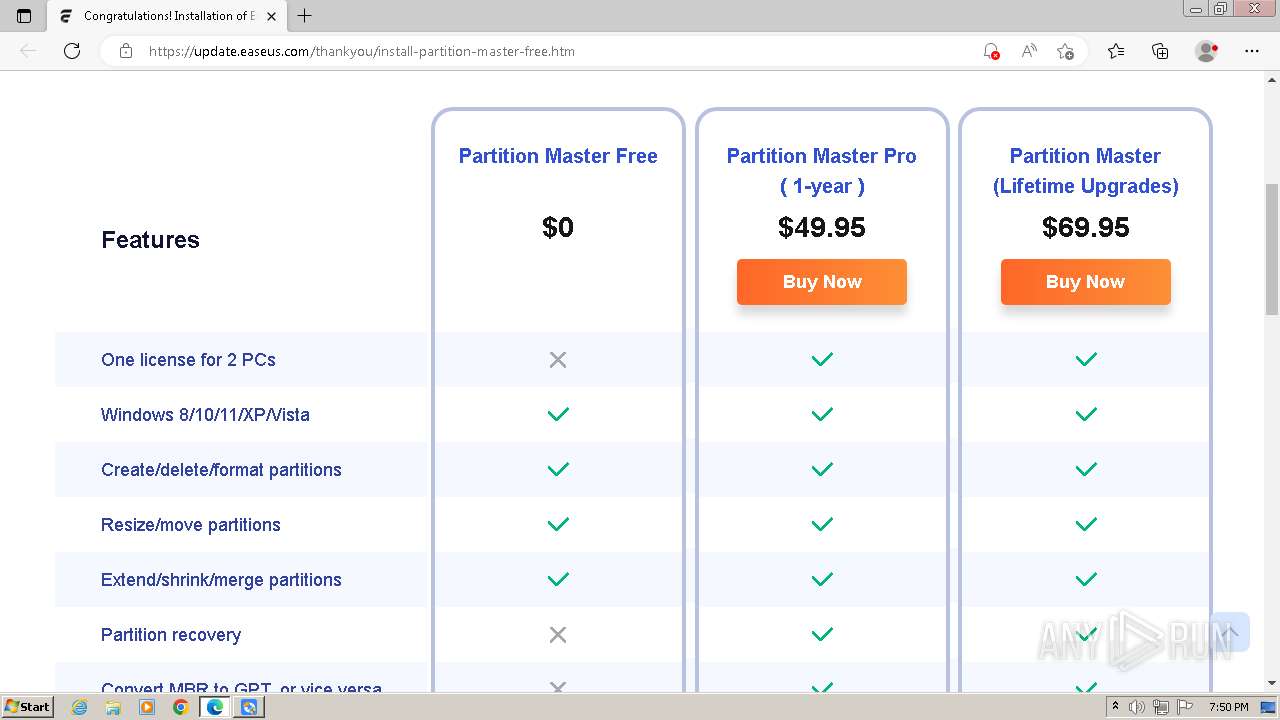Click the $69.95 price
Screen dimensions: 1280x720
[1086, 228]
